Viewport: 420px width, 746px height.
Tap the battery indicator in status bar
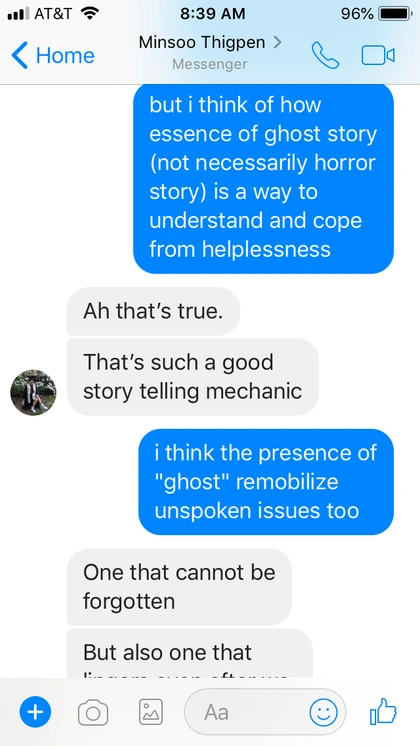click(394, 14)
